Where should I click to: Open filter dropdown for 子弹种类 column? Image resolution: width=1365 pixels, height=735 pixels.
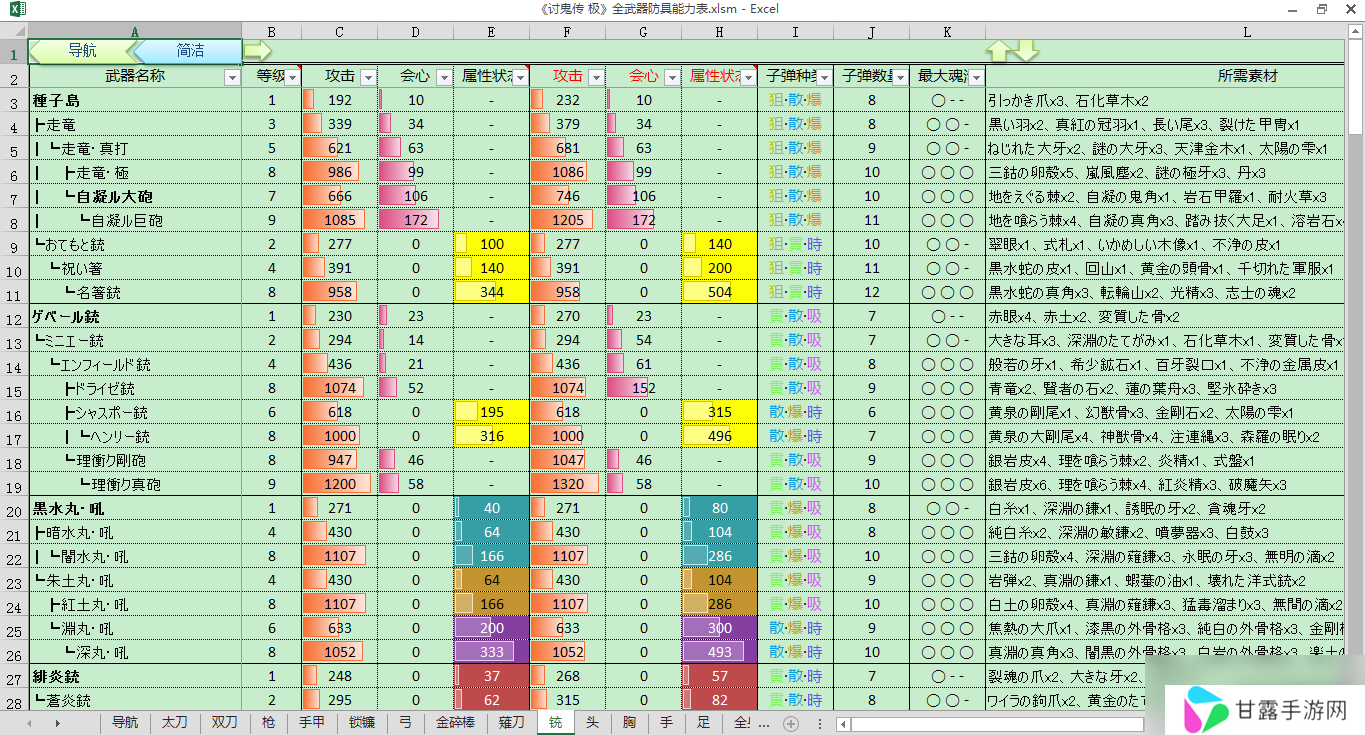pos(824,77)
